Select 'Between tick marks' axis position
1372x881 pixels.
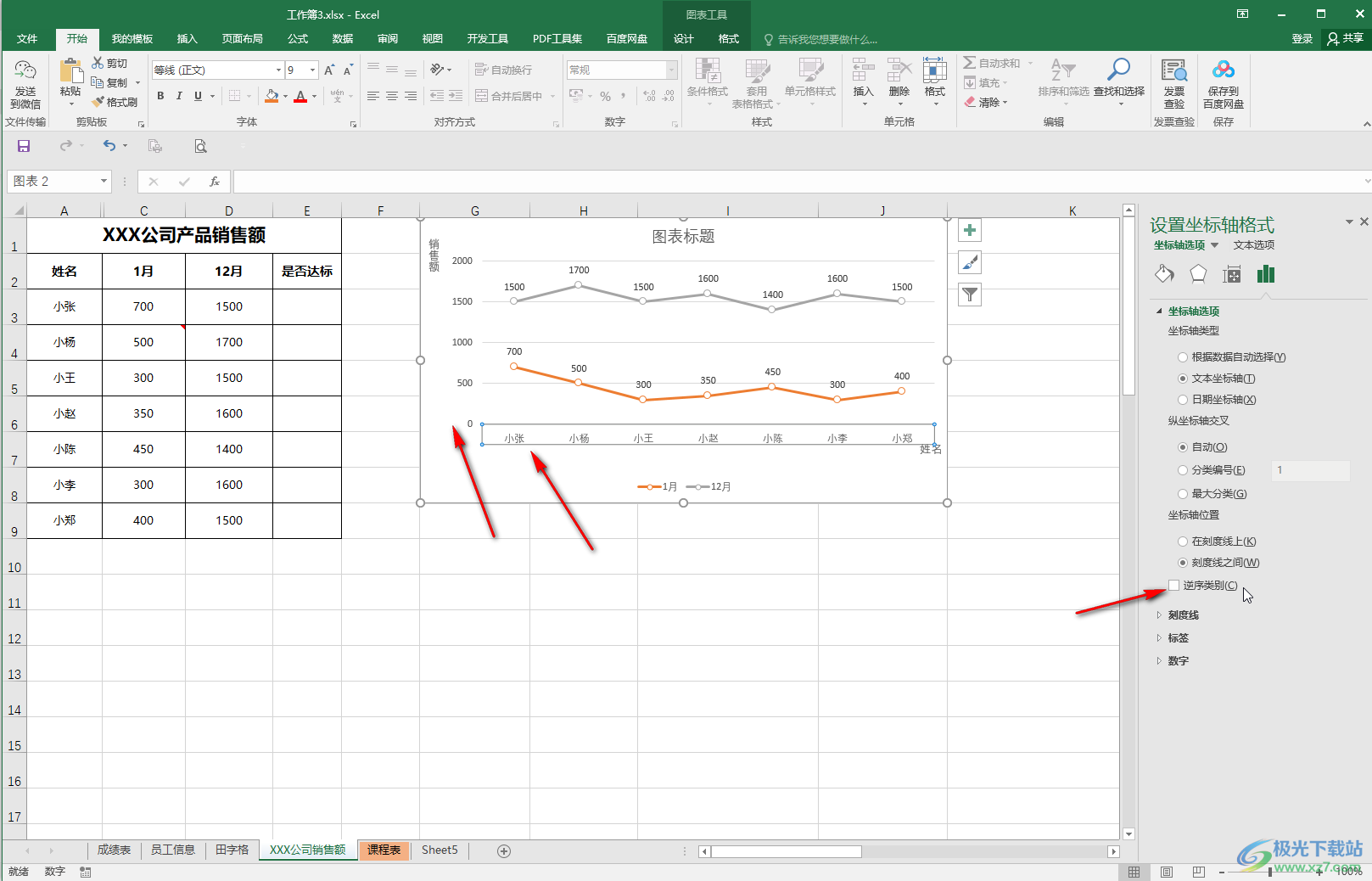[1183, 563]
